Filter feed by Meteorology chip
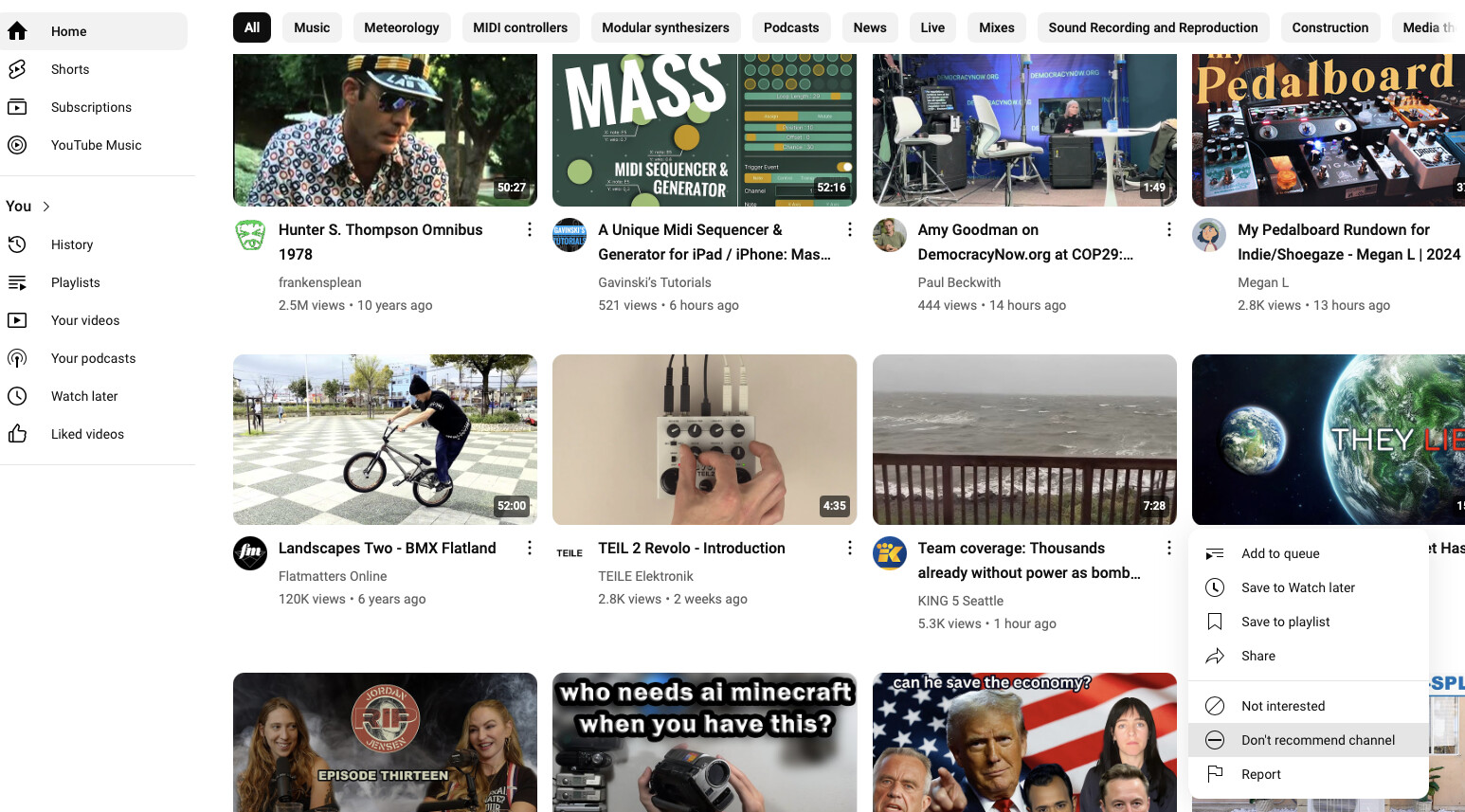 (x=402, y=27)
